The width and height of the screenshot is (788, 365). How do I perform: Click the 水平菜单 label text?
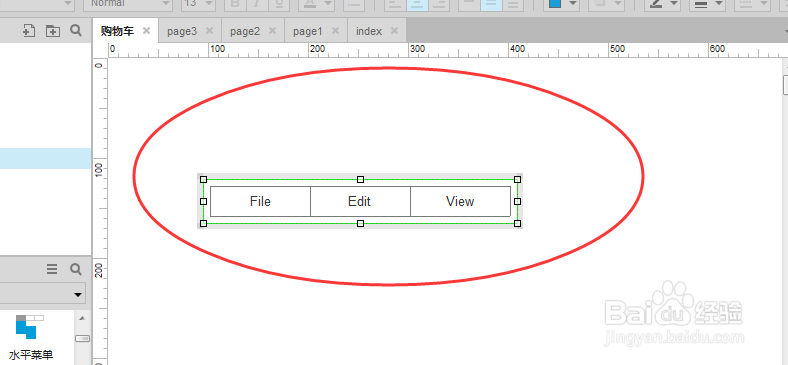tap(31, 355)
